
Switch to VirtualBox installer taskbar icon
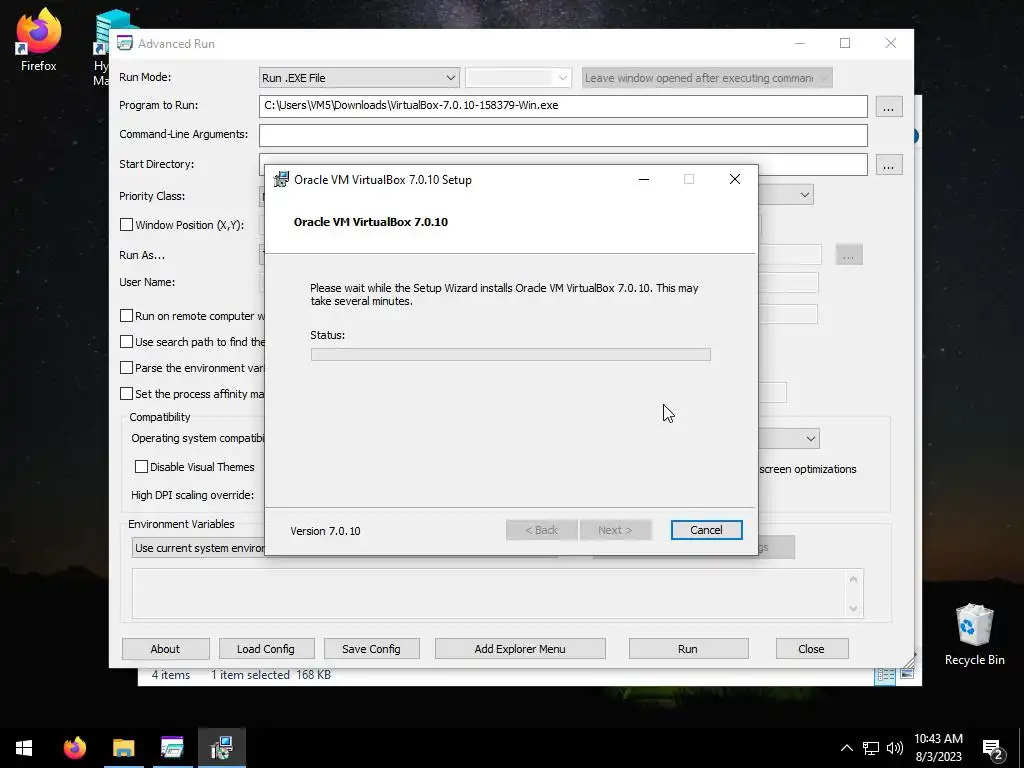click(x=221, y=748)
